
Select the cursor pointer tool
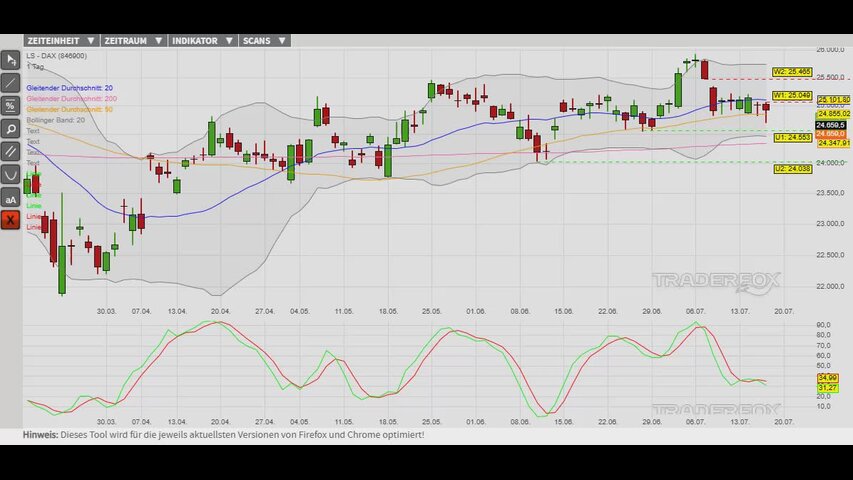(10, 60)
